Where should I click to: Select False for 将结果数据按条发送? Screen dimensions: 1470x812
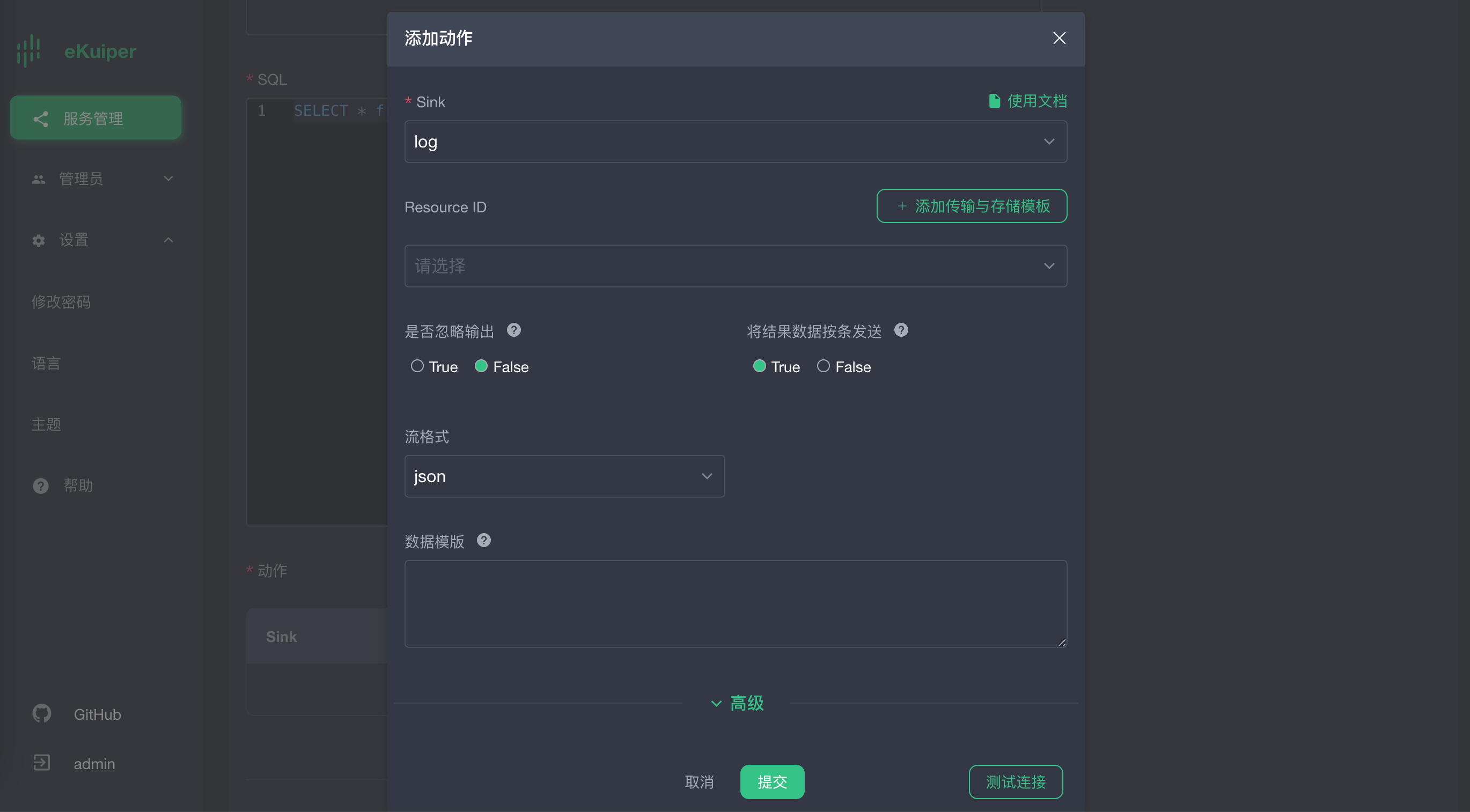pyautogui.click(x=824, y=366)
